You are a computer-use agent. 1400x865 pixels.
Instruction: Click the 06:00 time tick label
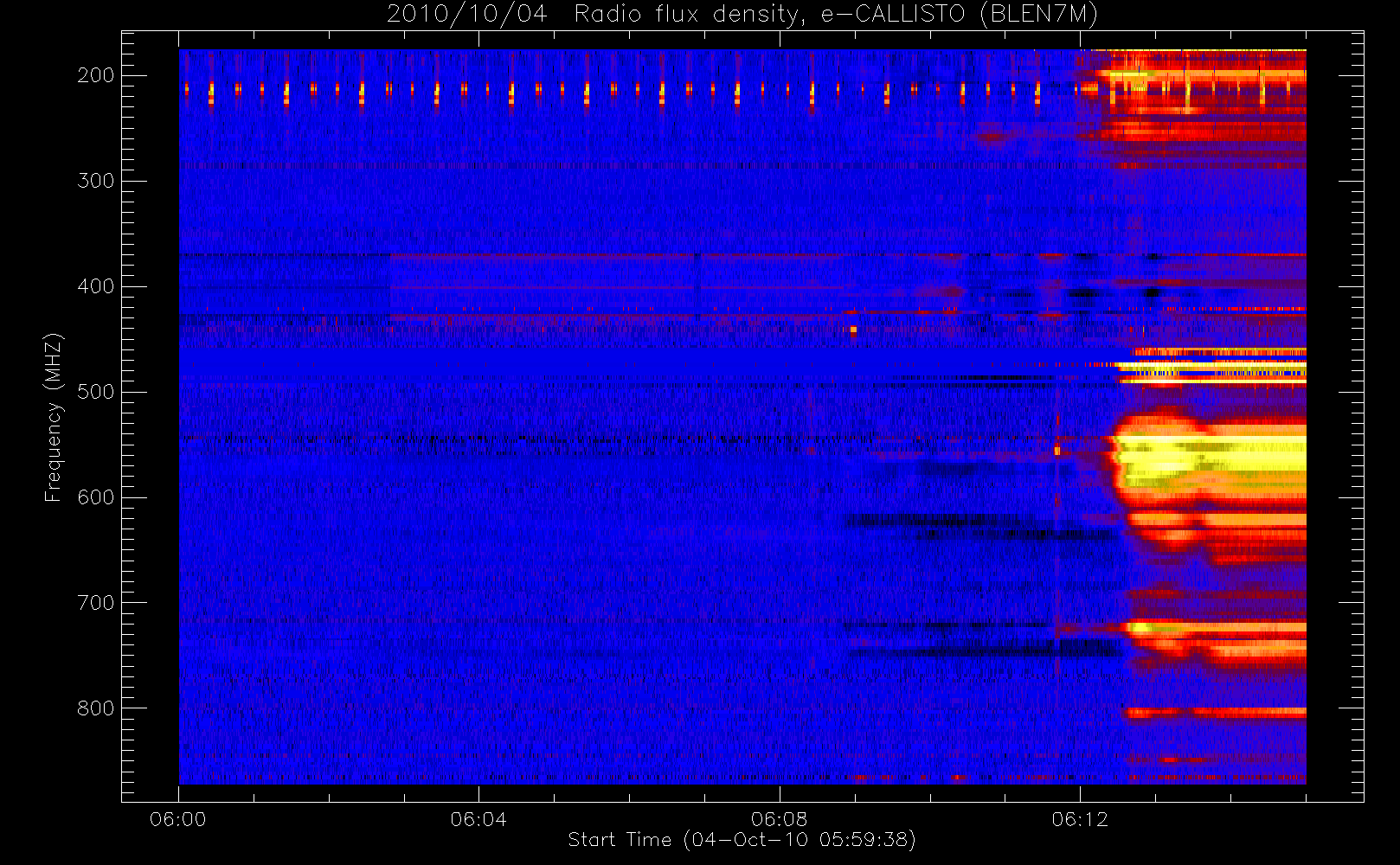coord(178,819)
